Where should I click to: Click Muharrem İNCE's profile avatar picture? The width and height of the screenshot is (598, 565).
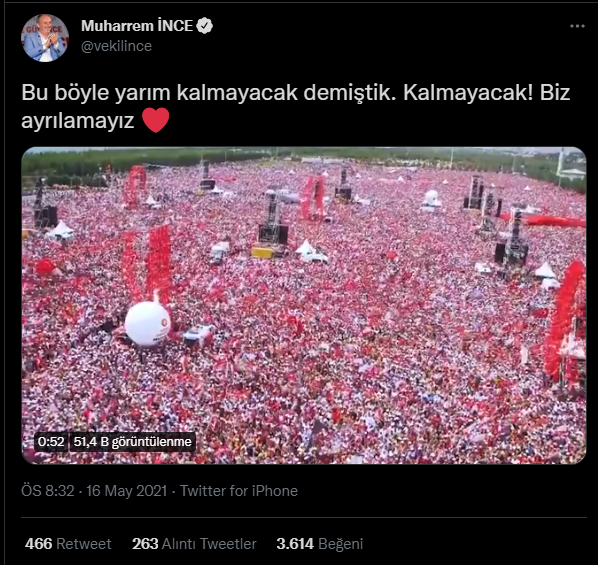pyautogui.click(x=45, y=38)
